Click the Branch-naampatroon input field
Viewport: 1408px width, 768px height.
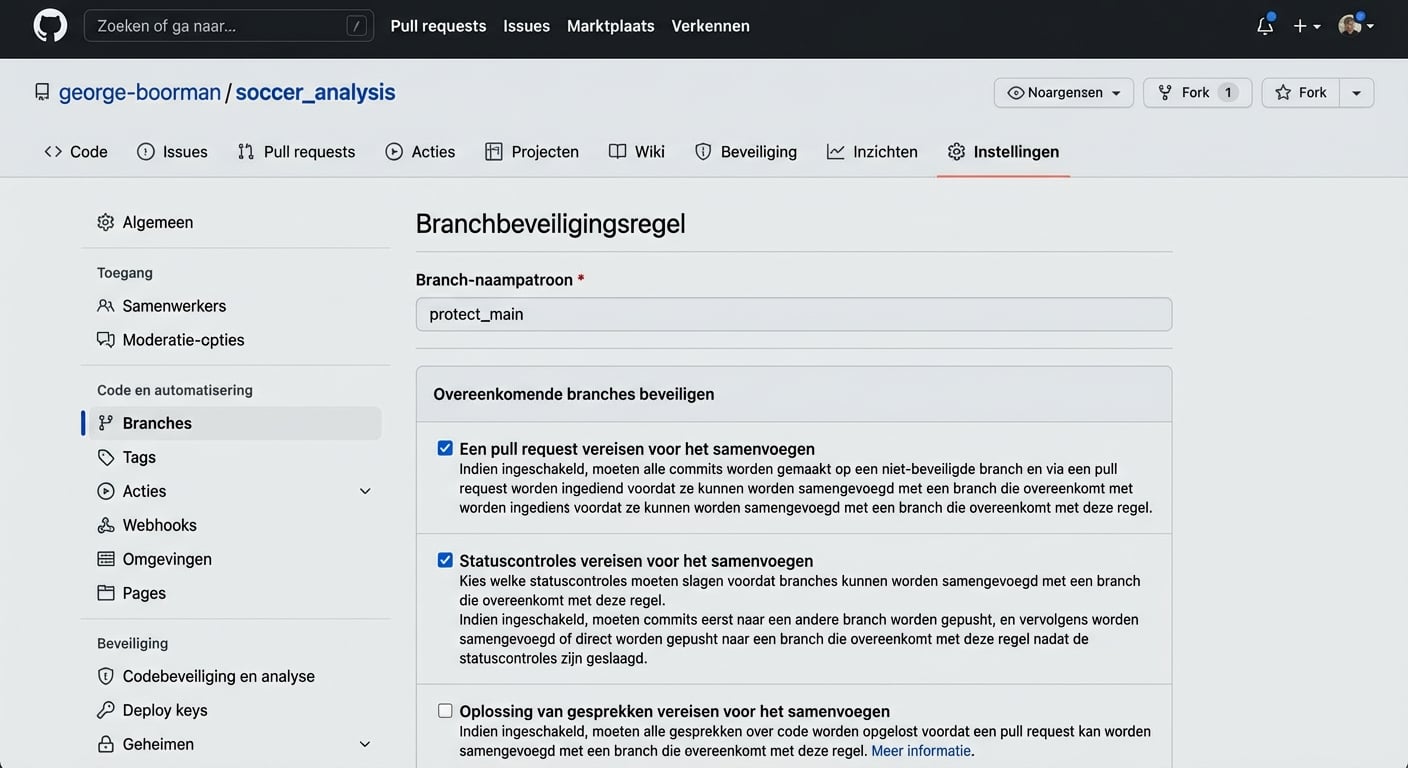[x=794, y=313]
